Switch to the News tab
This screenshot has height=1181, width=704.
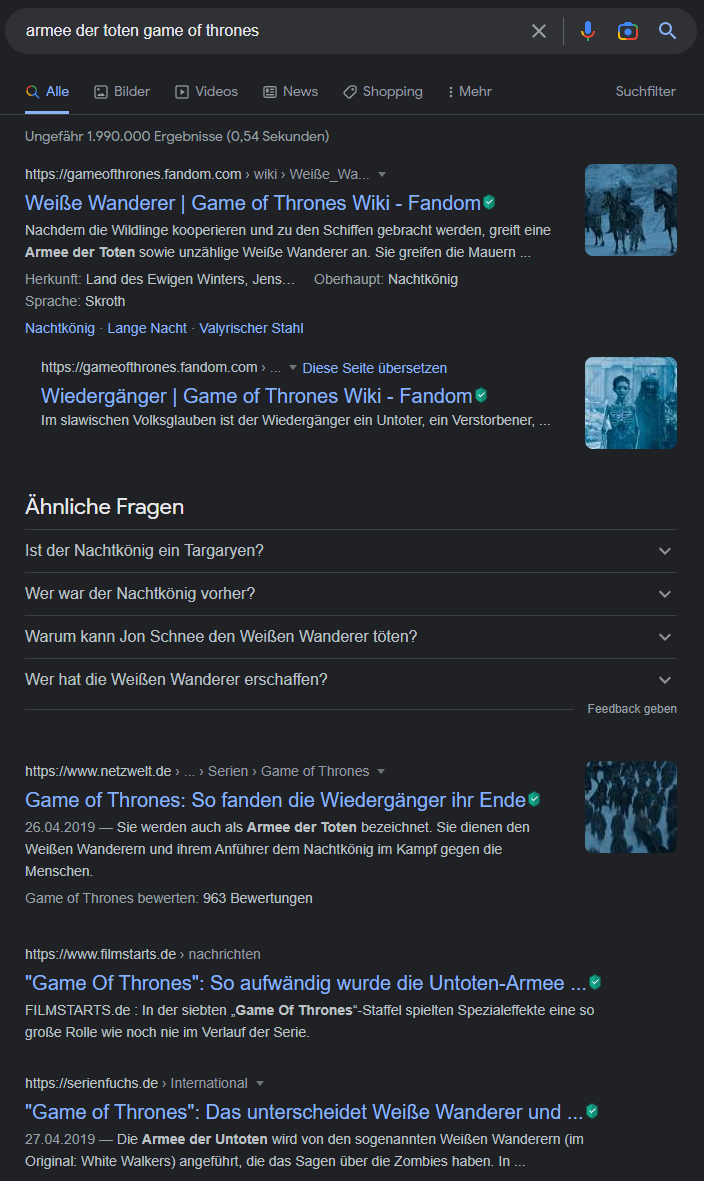pos(291,91)
